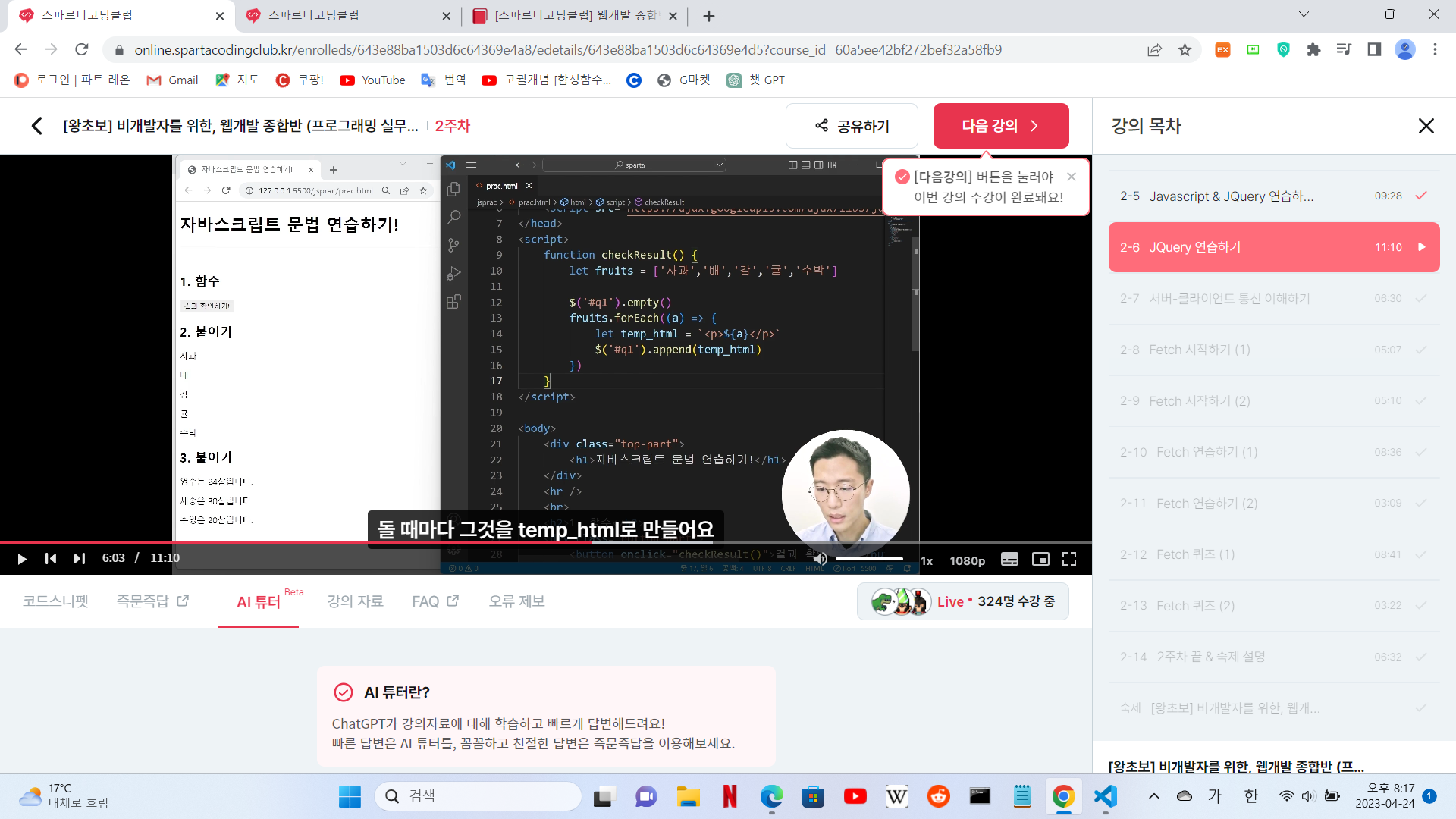Open Chrome three-dot menu

(1435, 49)
